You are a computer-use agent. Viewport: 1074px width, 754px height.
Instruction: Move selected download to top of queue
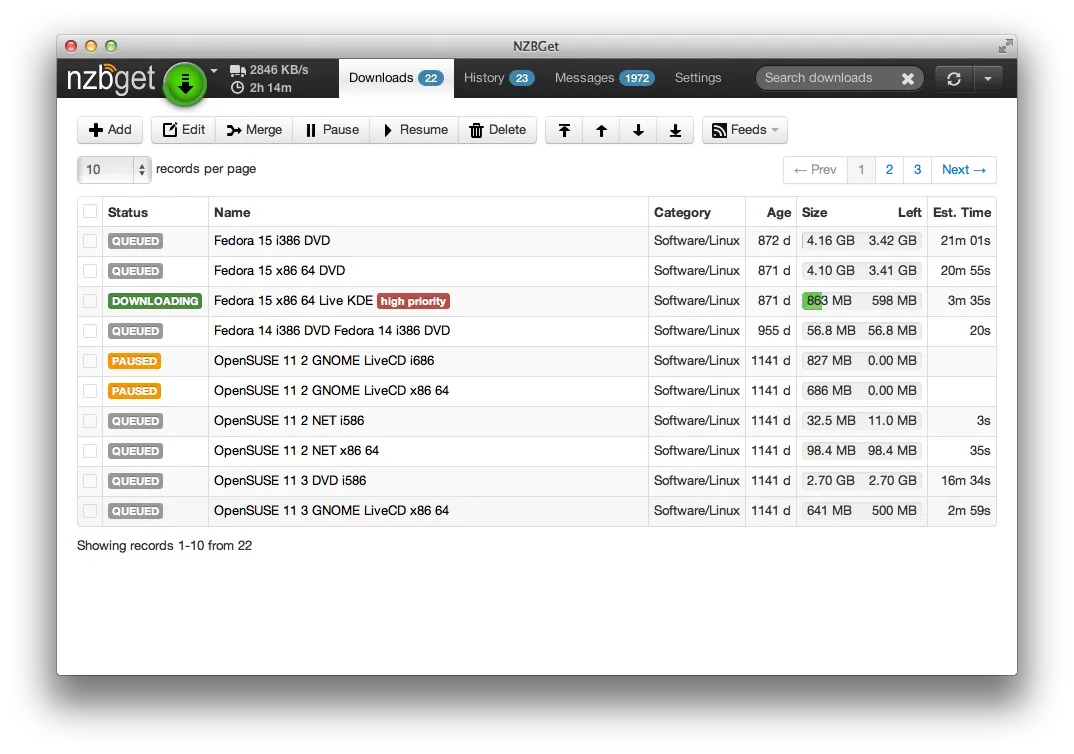coord(563,129)
